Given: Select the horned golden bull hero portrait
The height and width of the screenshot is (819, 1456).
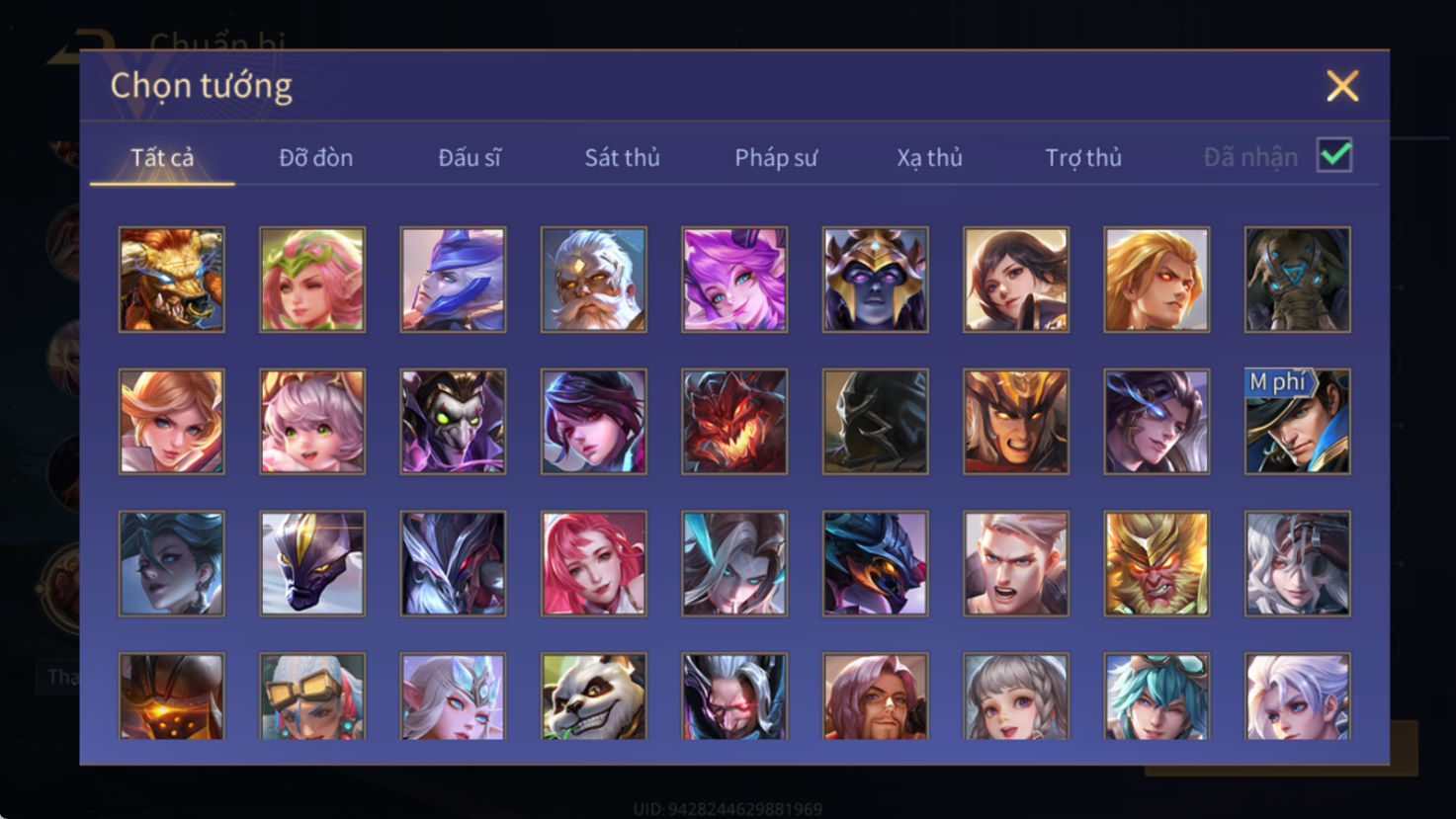Looking at the screenshot, I should tap(171, 280).
